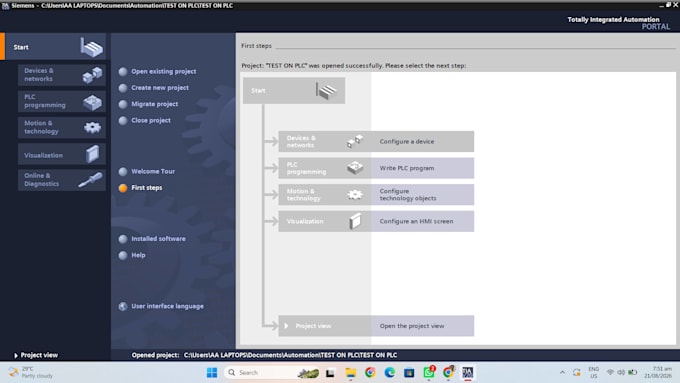This screenshot has height=383, width=680.
Task: Click the User interface language globe icon
Action: [x=123, y=306]
